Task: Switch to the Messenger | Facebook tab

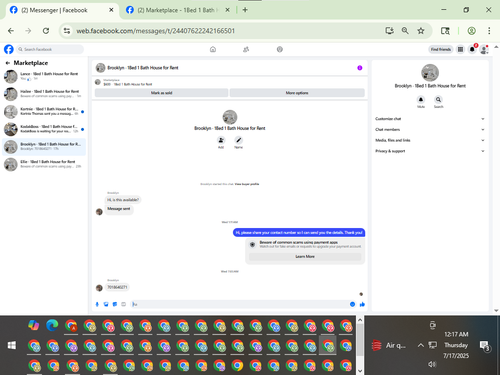Action: [x=62, y=10]
